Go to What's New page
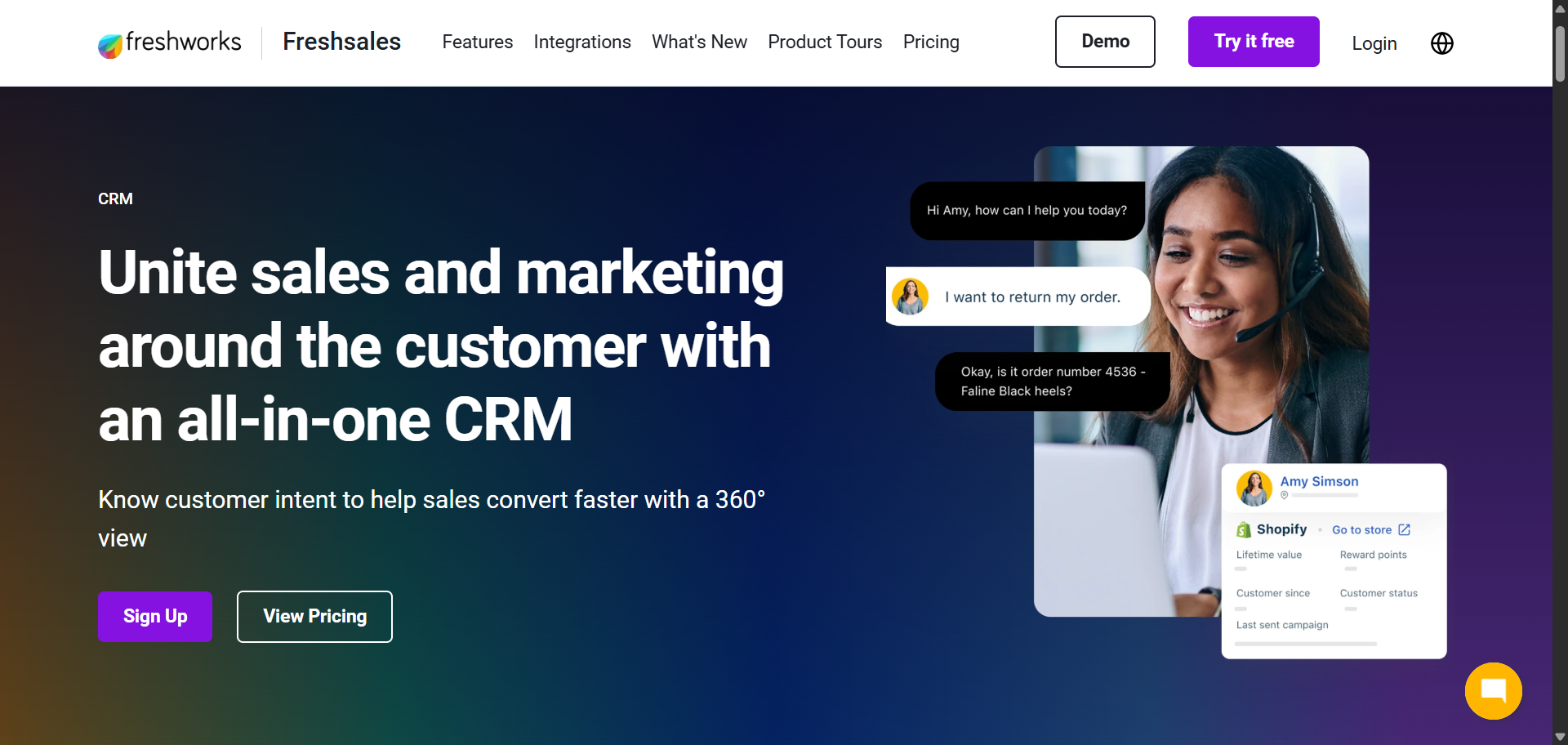The image size is (1568, 745). tap(699, 42)
